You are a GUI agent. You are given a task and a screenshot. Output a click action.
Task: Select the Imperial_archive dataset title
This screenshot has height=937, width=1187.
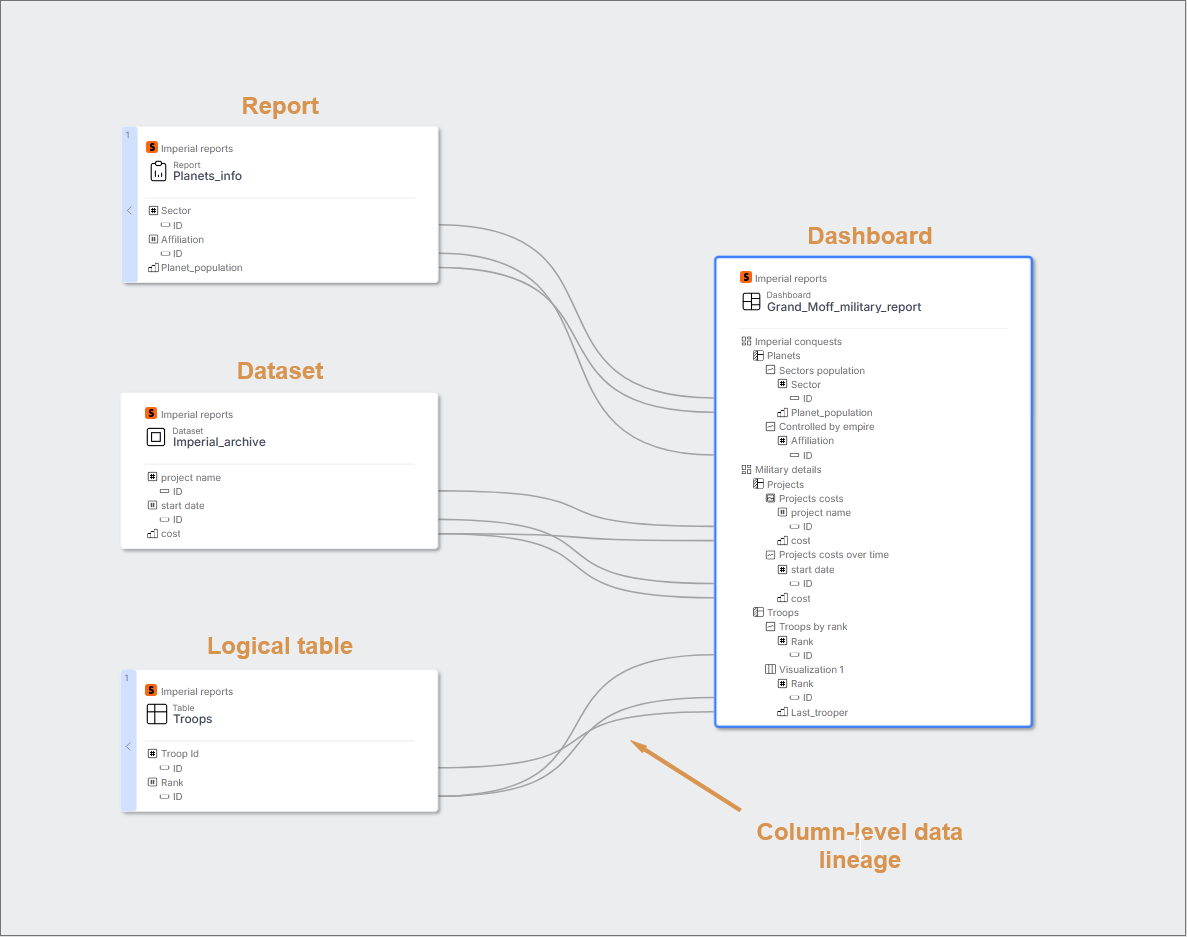219,442
